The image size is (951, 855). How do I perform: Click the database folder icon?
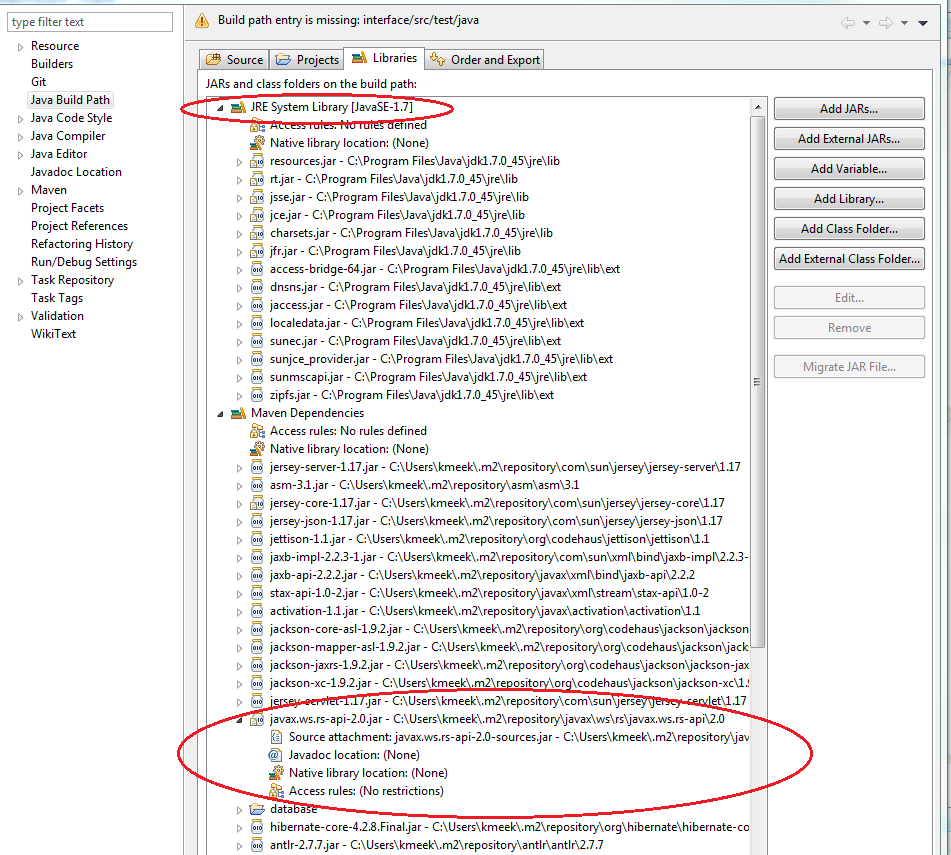(x=257, y=809)
